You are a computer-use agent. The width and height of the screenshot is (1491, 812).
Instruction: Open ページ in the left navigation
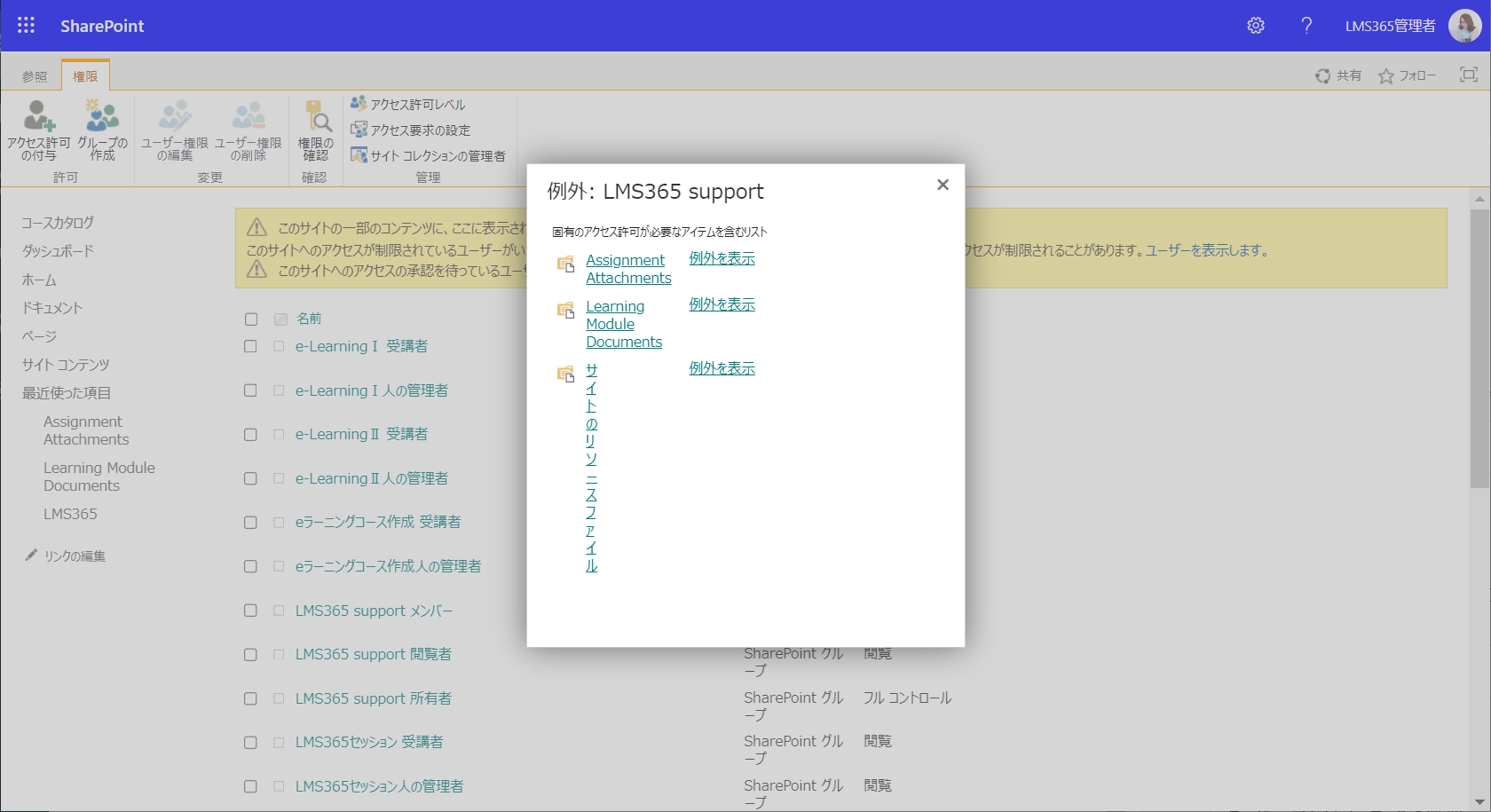click(39, 336)
